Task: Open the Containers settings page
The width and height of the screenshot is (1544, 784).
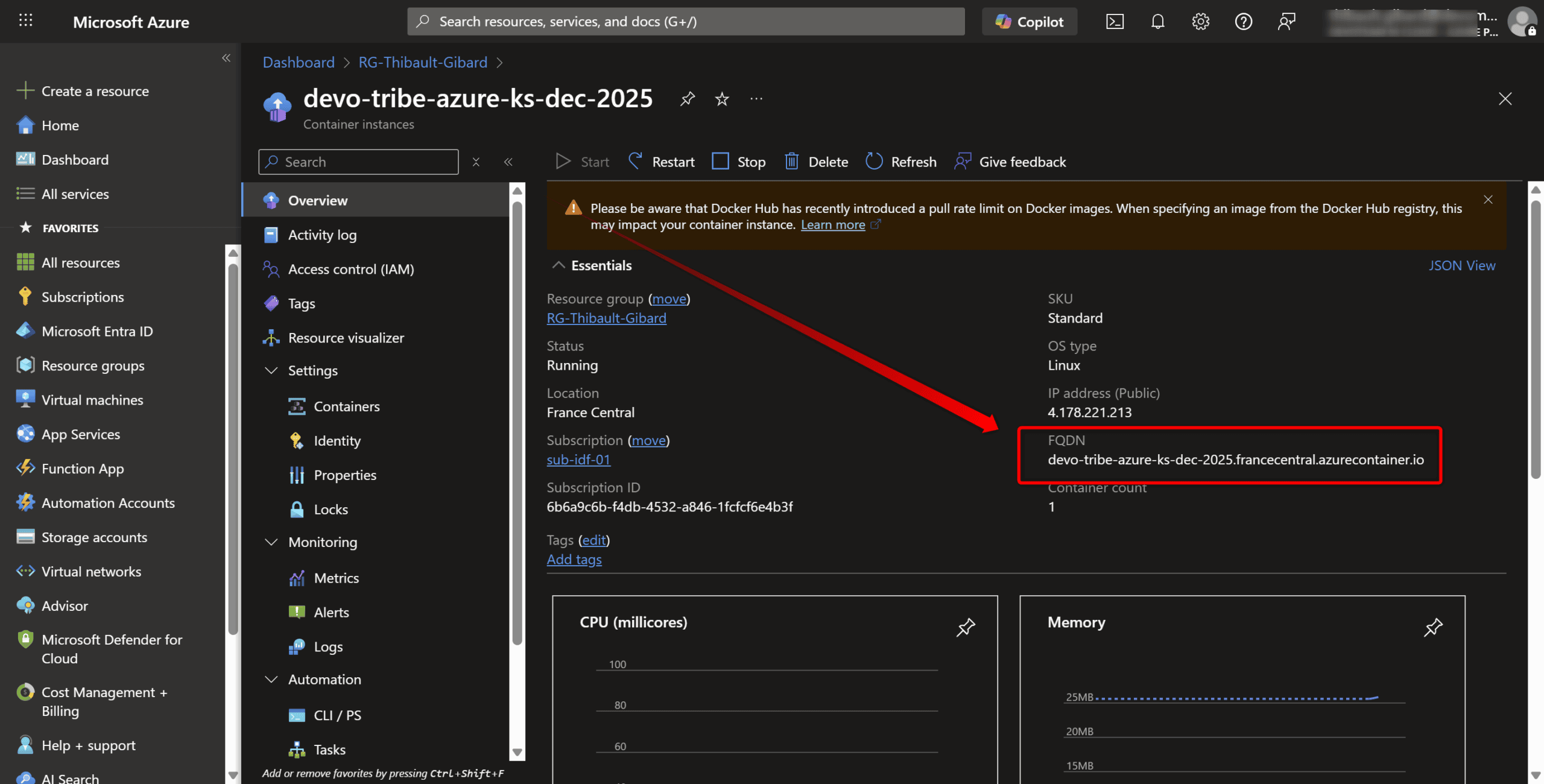Action: pyautogui.click(x=346, y=406)
